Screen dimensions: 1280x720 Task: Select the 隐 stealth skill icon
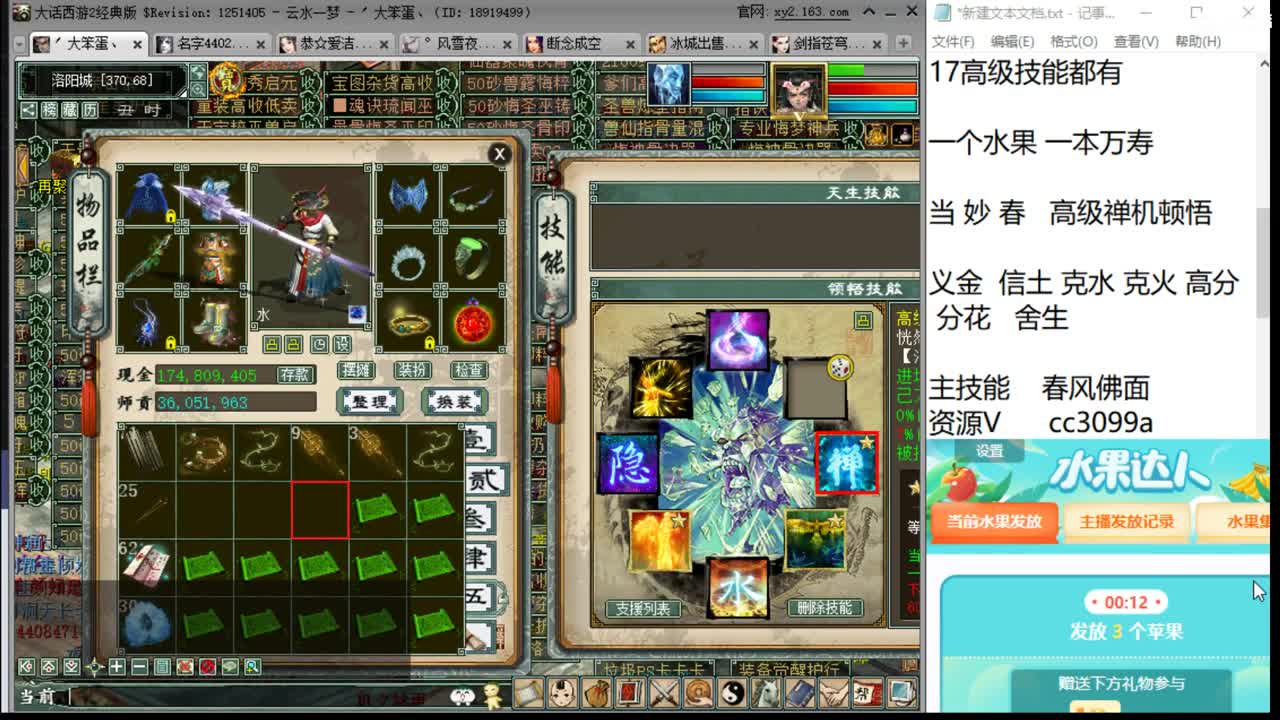(629, 464)
